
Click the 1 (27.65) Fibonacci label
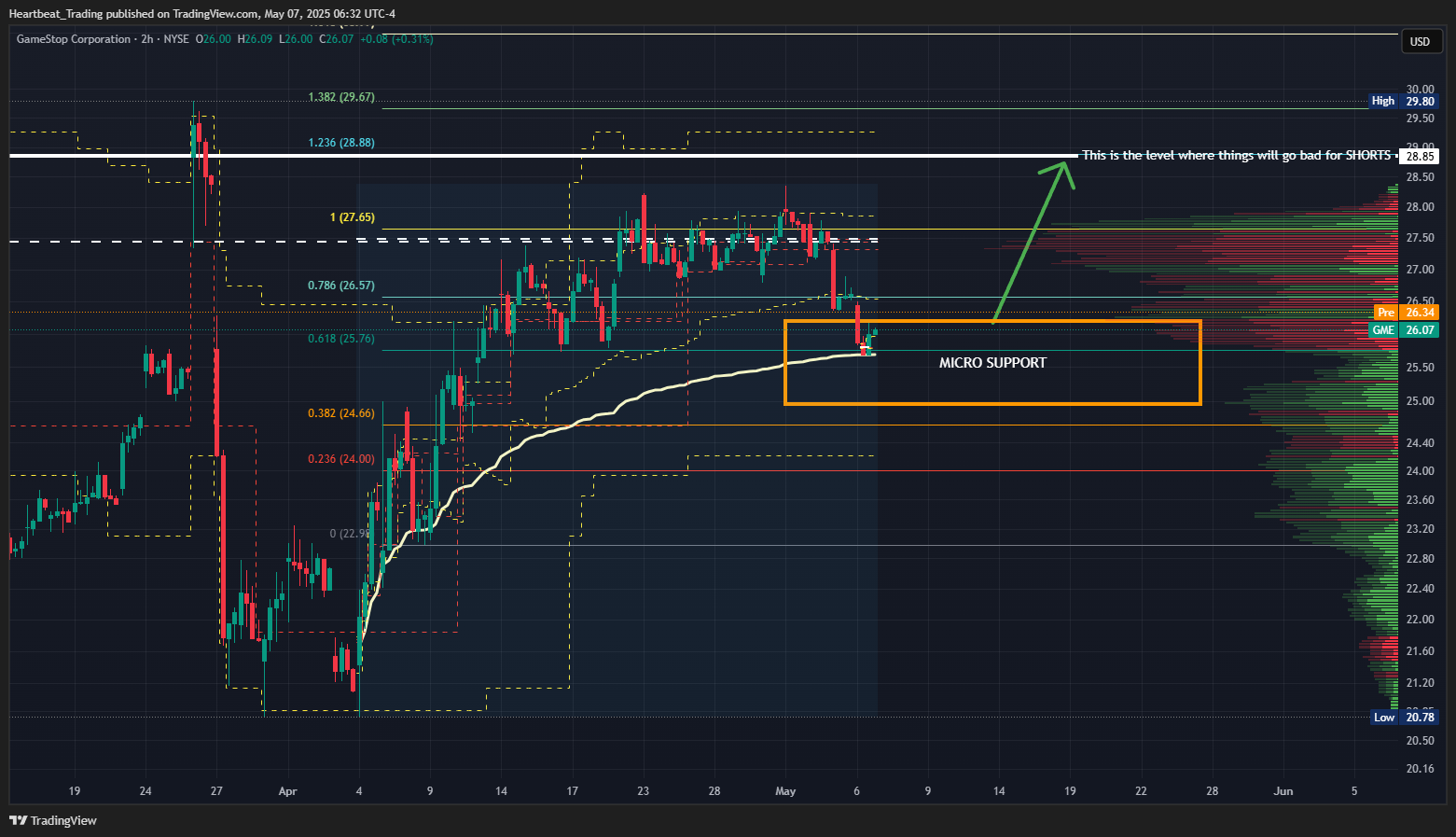click(x=353, y=217)
